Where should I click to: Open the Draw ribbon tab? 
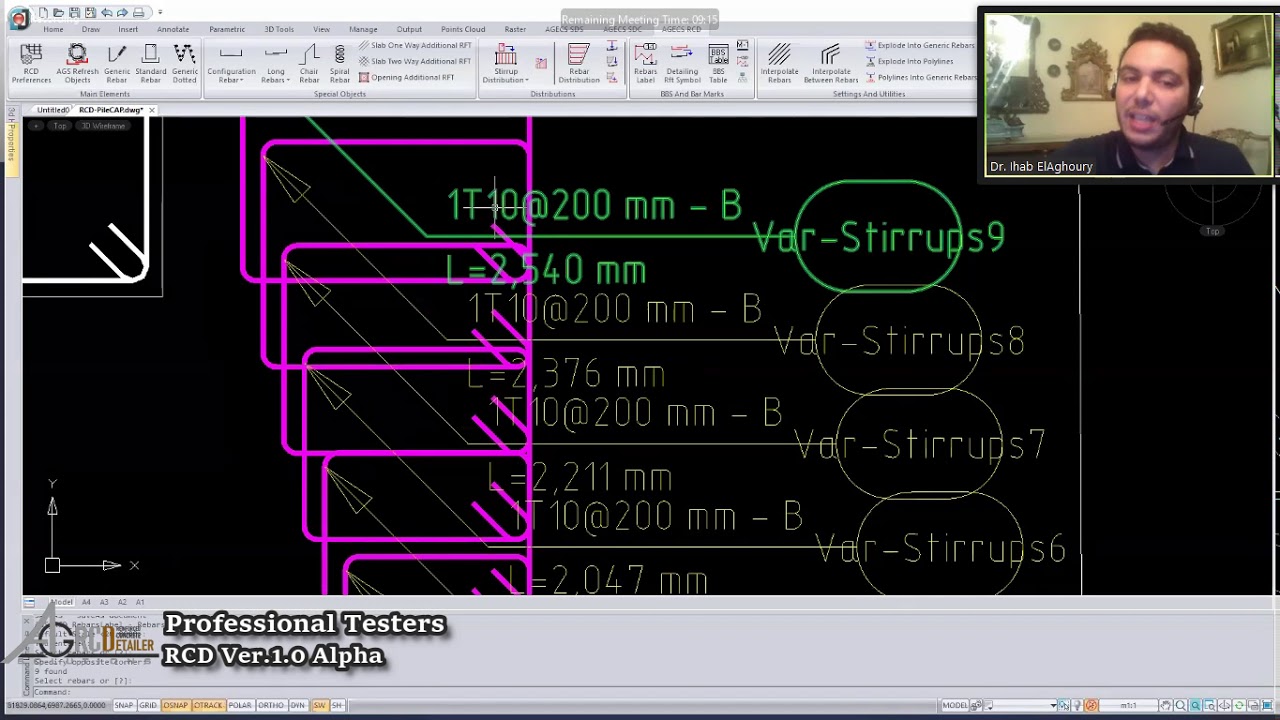(91, 29)
